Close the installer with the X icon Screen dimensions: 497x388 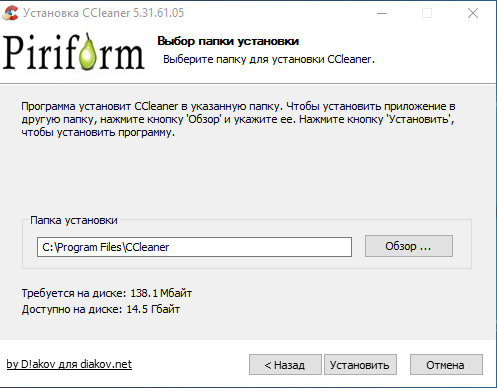[x=473, y=13]
